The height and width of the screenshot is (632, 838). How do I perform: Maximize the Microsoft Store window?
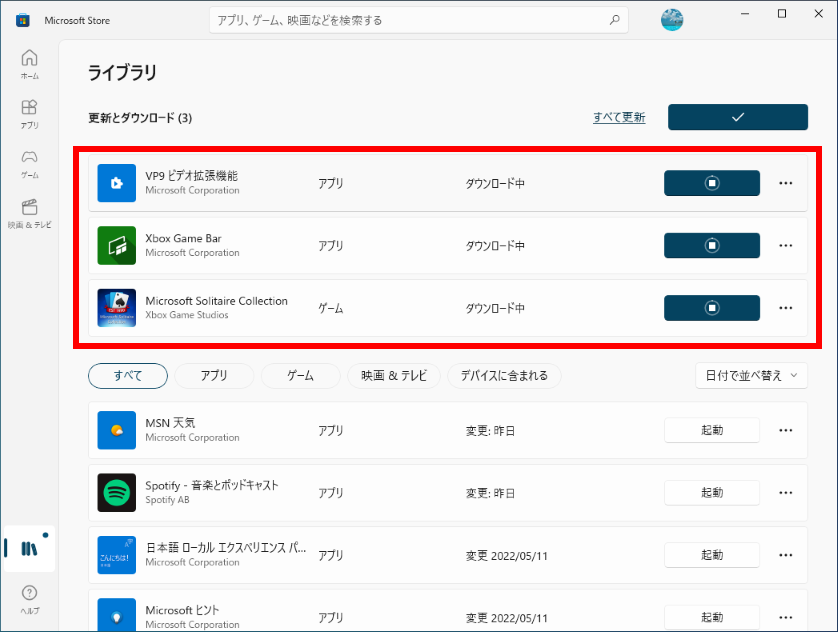tap(782, 14)
